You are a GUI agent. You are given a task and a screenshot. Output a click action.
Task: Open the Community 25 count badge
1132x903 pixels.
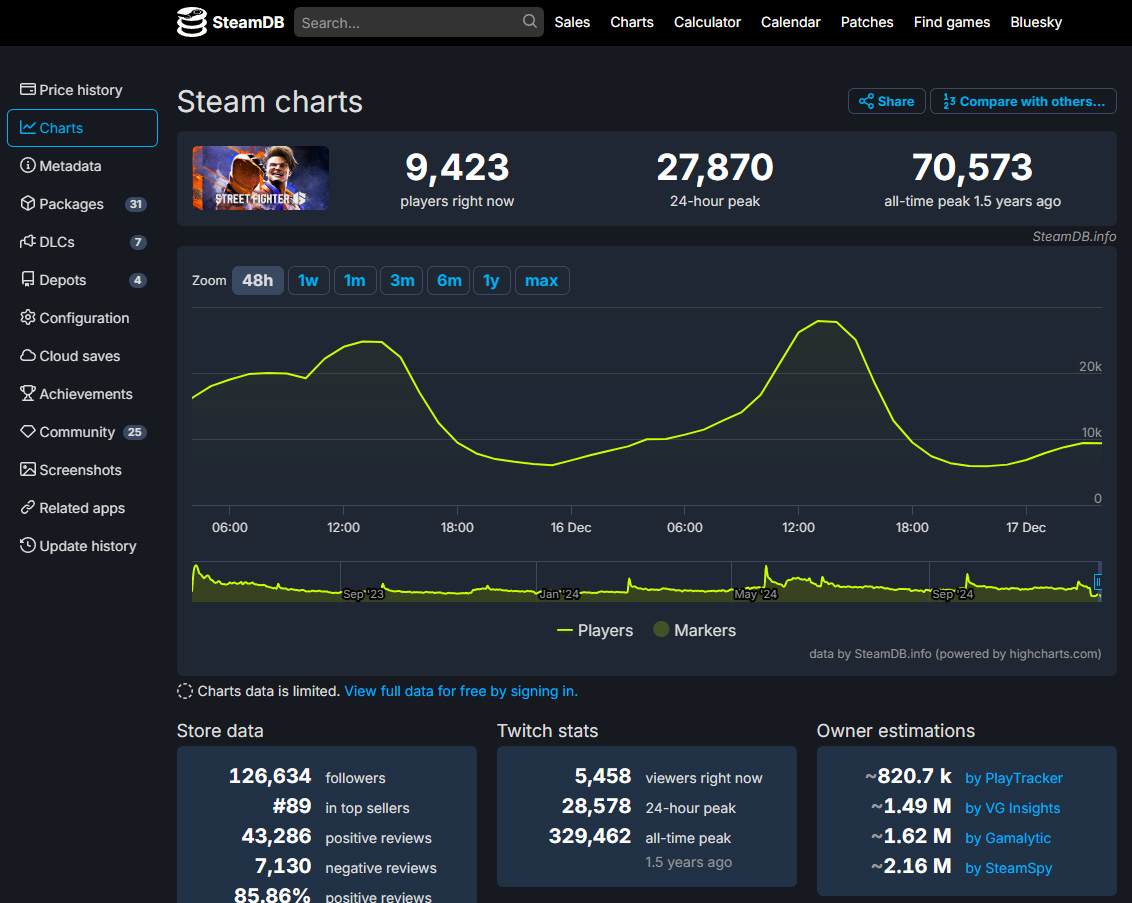click(134, 432)
